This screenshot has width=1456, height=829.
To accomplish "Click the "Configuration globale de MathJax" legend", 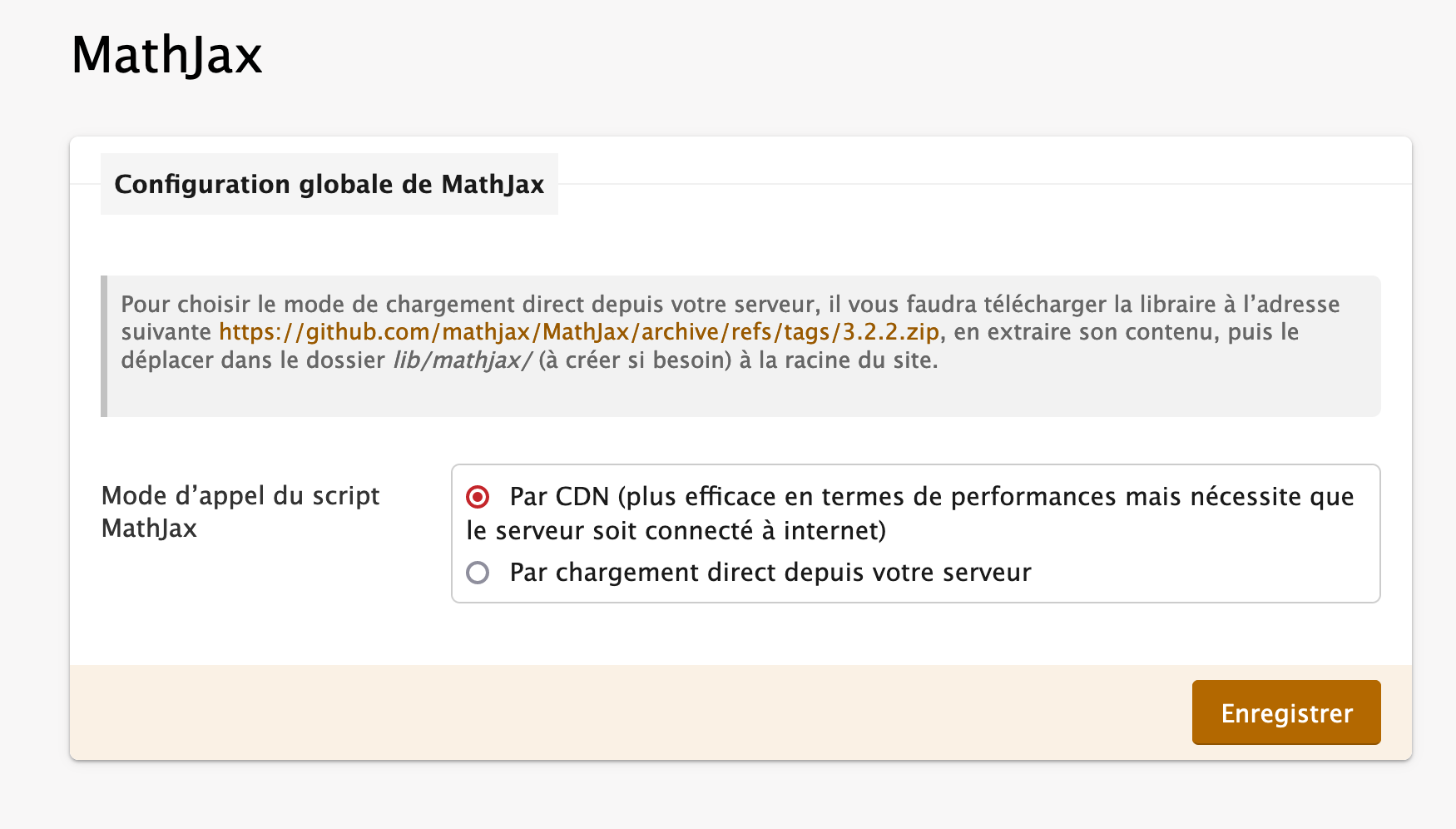I will click(329, 184).
